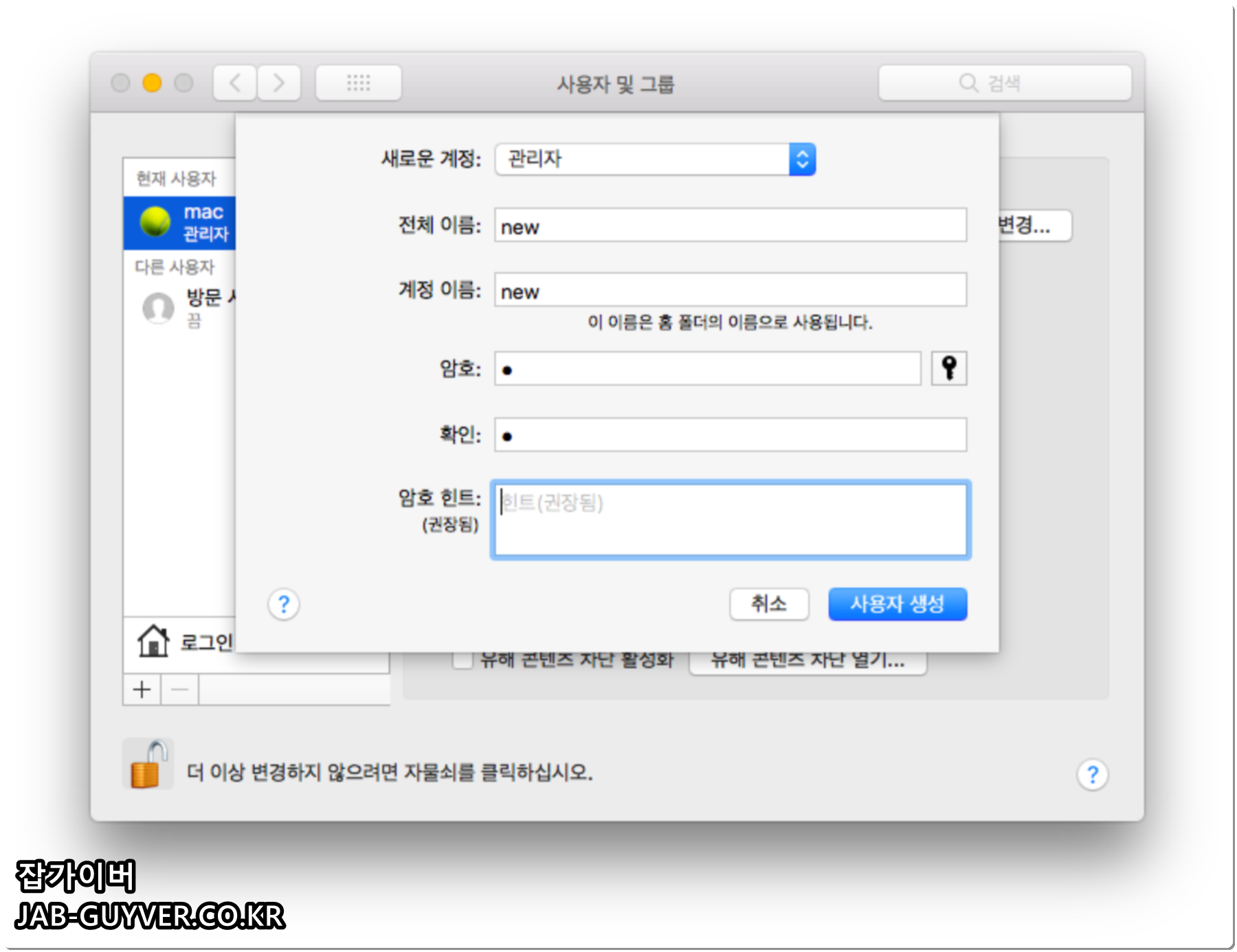The width and height of the screenshot is (1237, 952).
Task: Open 유해 콘텐츠 차단 열기 settings
Action: point(809,661)
